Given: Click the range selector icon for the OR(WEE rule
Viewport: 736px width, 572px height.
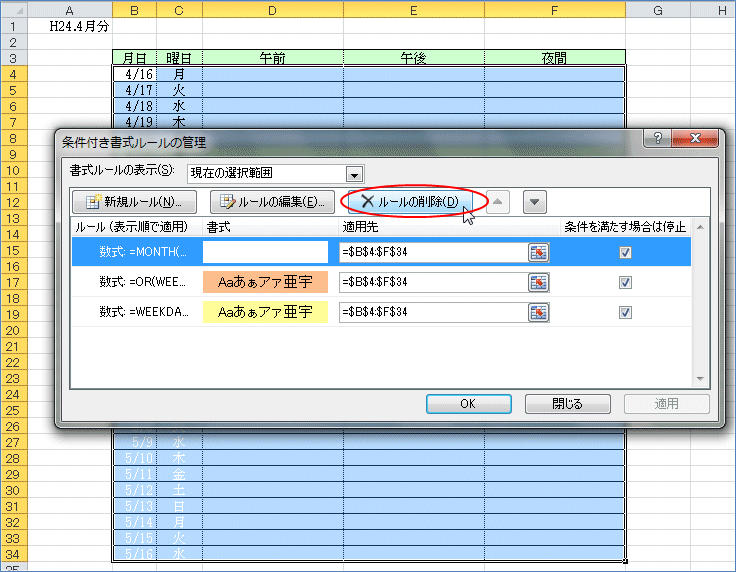Looking at the screenshot, I should click(x=538, y=282).
